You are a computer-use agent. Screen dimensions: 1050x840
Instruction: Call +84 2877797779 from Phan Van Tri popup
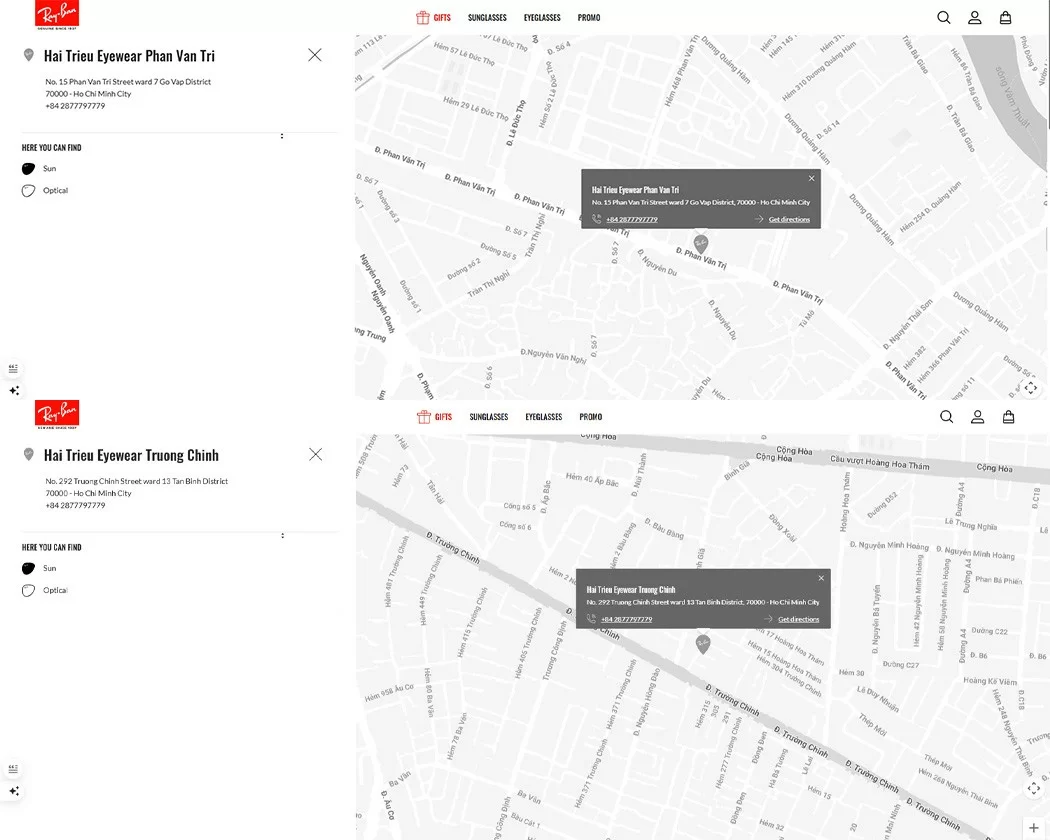point(631,219)
